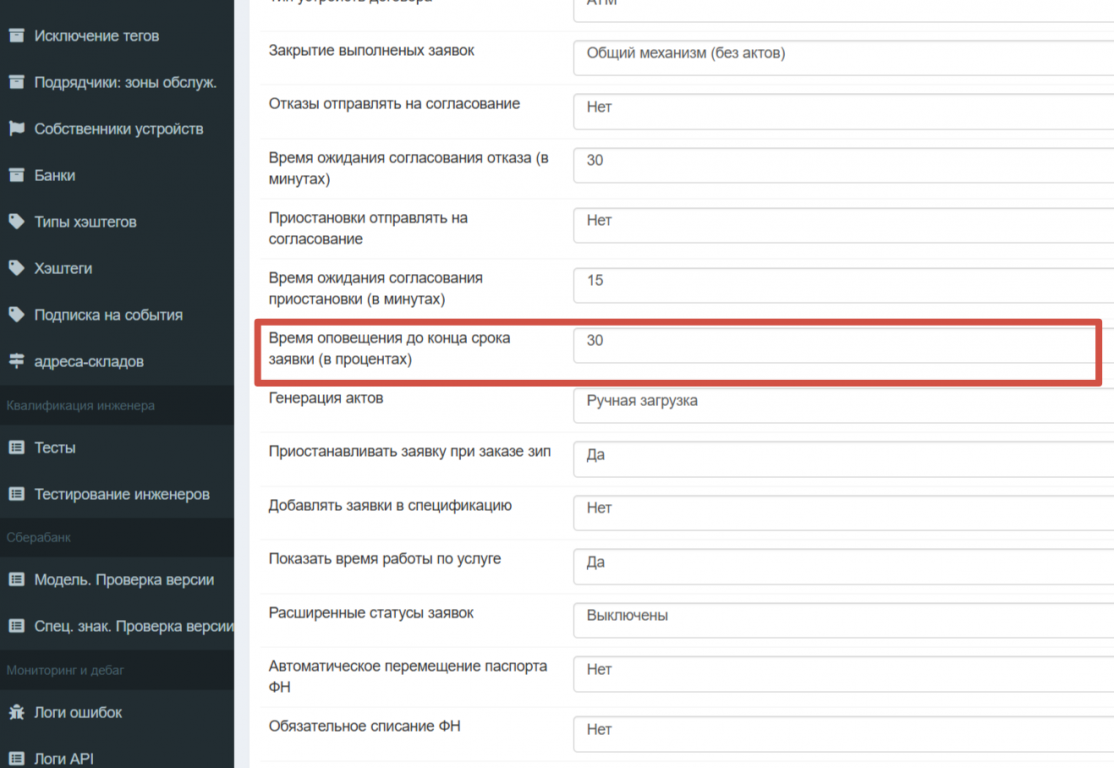Click the bug icon beside Логи ошибок
Image resolution: width=1114 pixels, height=768 pixels.
tap(16, 713)
